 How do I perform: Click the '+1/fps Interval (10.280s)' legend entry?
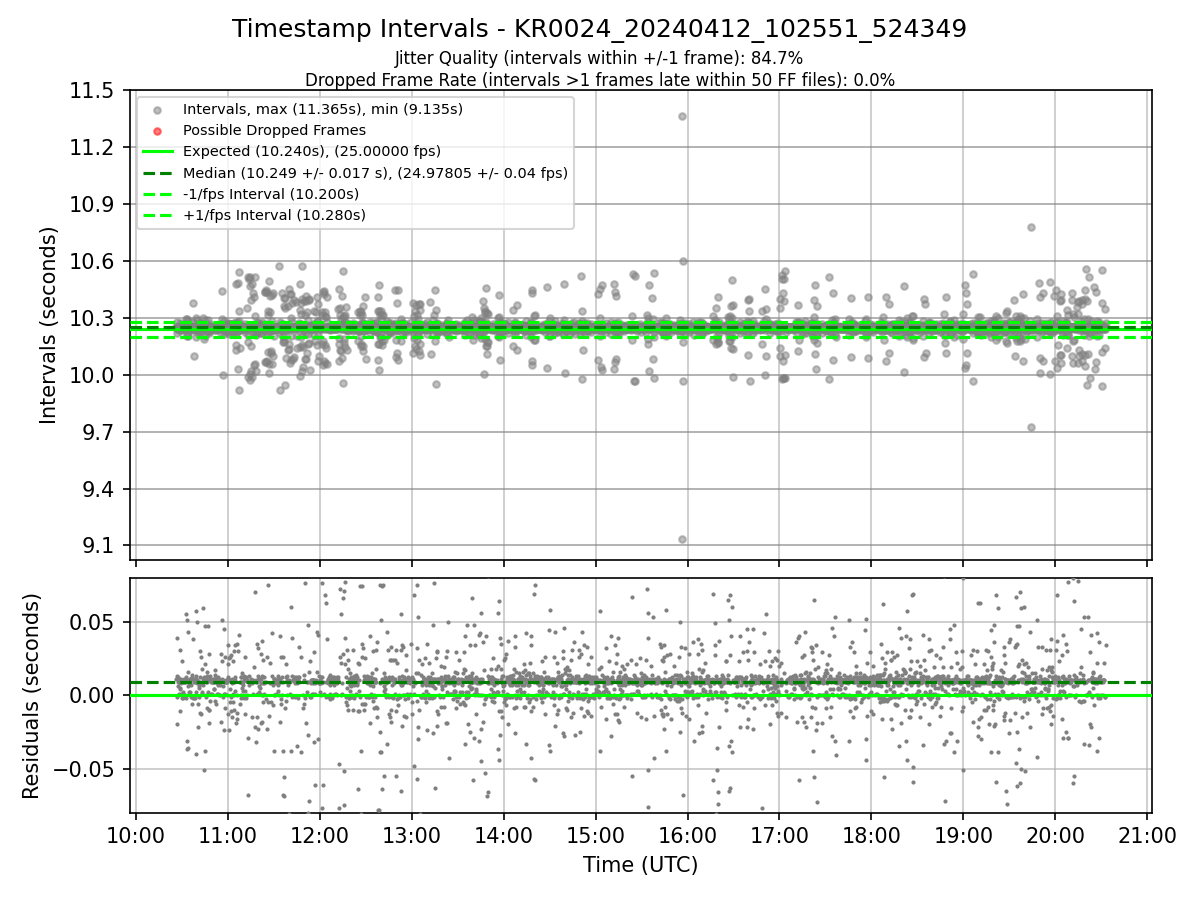click(x=274, y=215)
